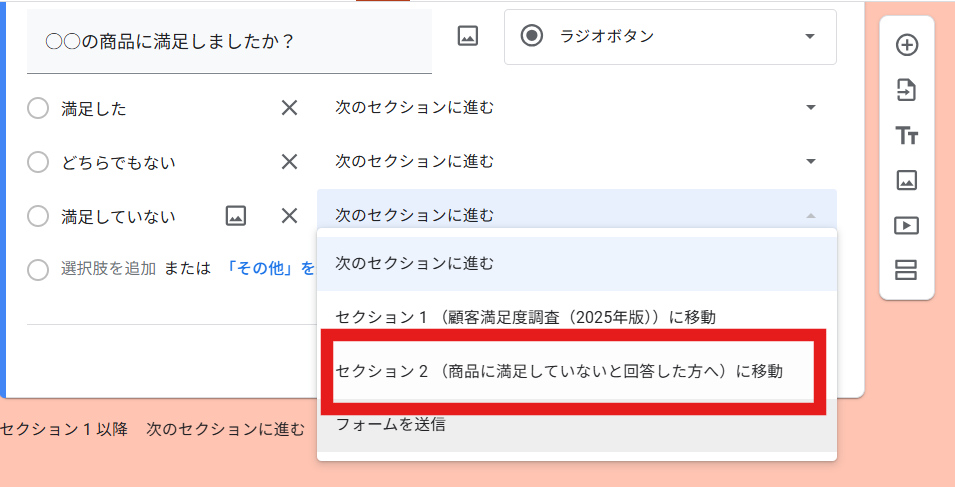Add an image from the side toolbar

point(907,180)
